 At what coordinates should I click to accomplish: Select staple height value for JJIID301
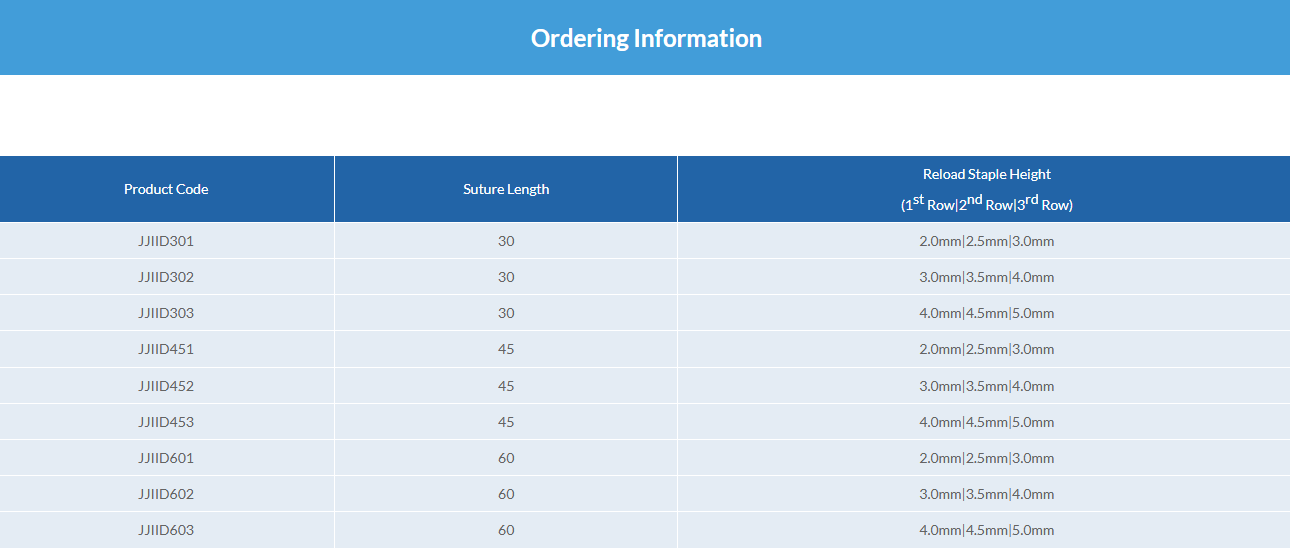point(986,241)
